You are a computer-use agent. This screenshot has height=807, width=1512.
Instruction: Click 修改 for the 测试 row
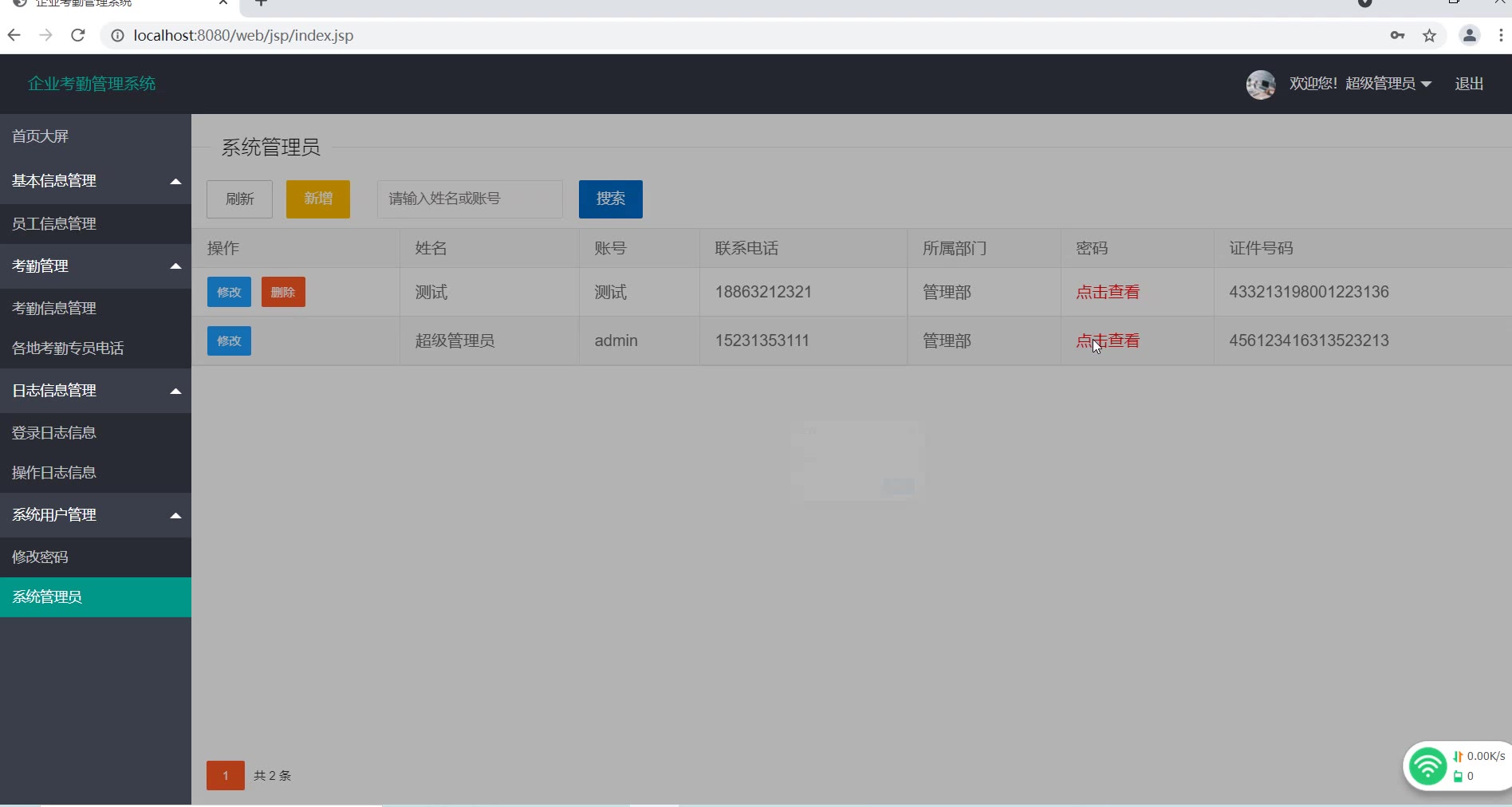coord(229,292)
